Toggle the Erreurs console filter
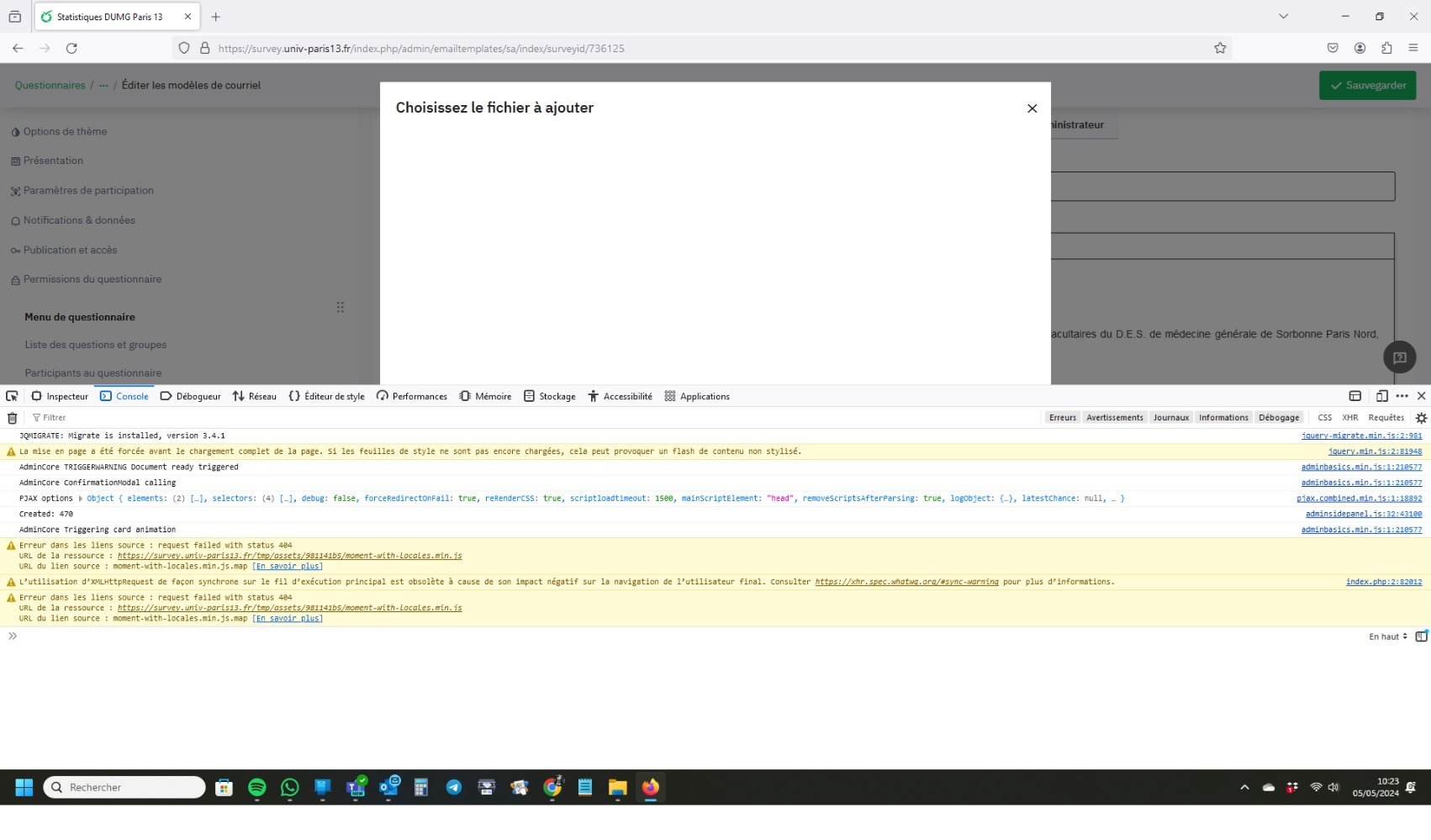This screenshot has width=1431, height=840. click(1062, 418)
